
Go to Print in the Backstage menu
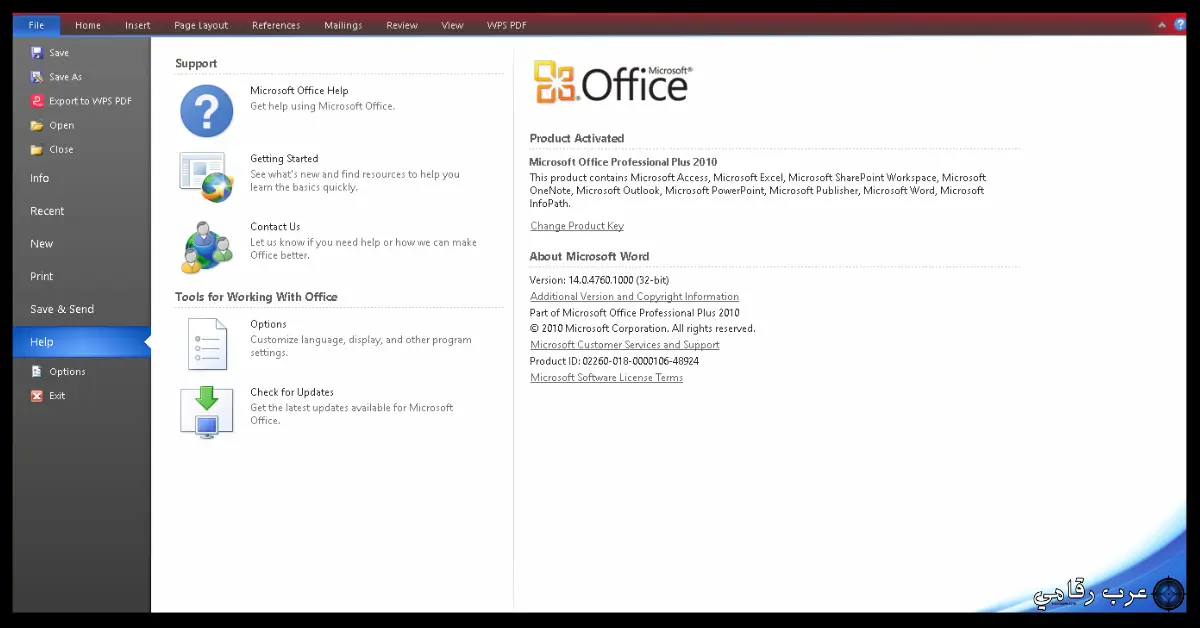[42, 276]
